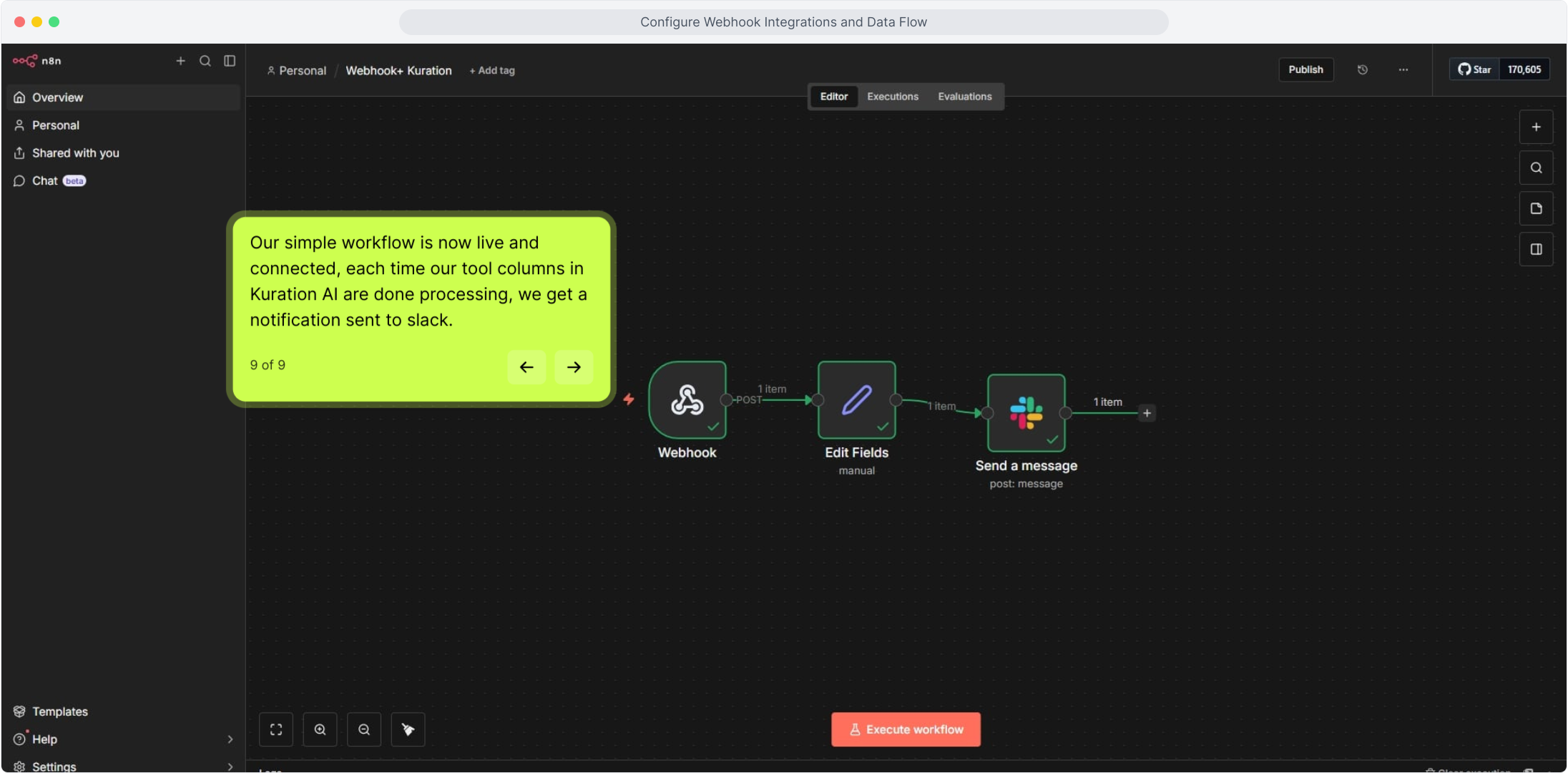Viewport: 1568px width, 773px height.
Task: Click the GitHub Star button
Action: click(1475, 69)
